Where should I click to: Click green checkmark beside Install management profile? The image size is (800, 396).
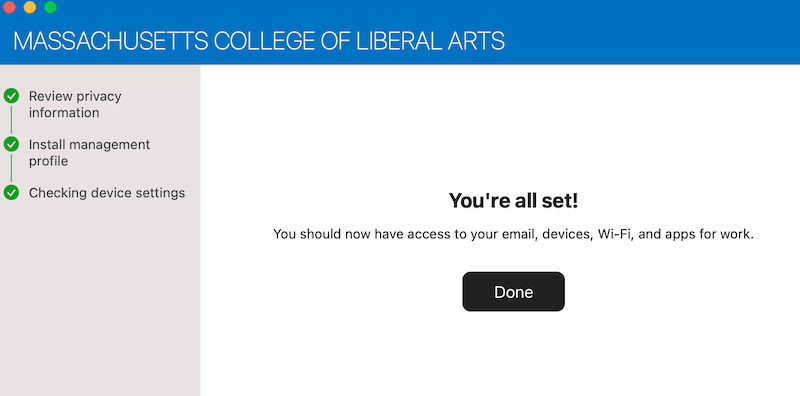coord(11,144)
